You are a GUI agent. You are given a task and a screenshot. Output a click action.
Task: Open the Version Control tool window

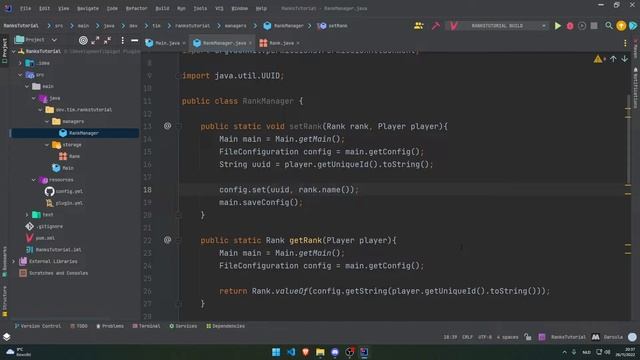click(x=37, y=326)
